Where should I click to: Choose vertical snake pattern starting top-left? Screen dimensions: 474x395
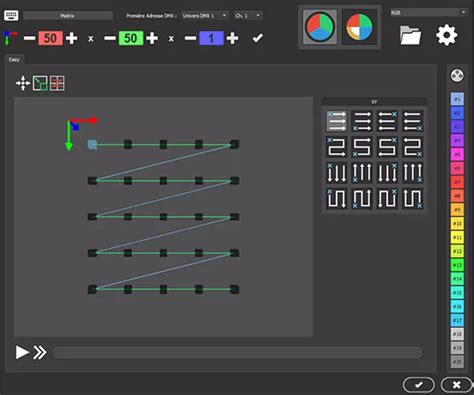point(336,198)
